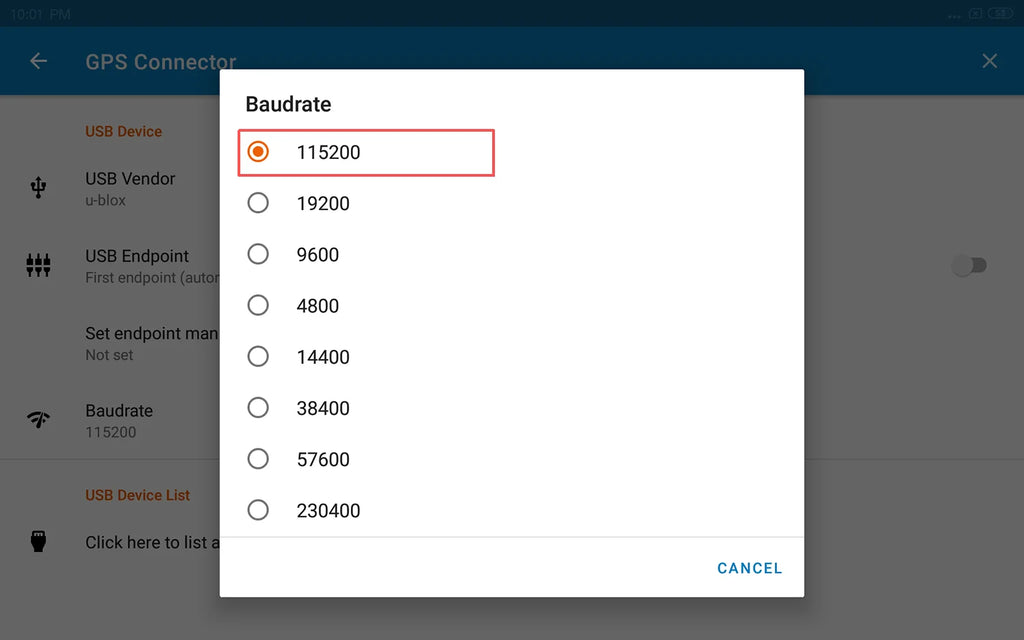Select the 115200 baudrate option
Screen dimensions: 1024x640
(x=366, y=152)
